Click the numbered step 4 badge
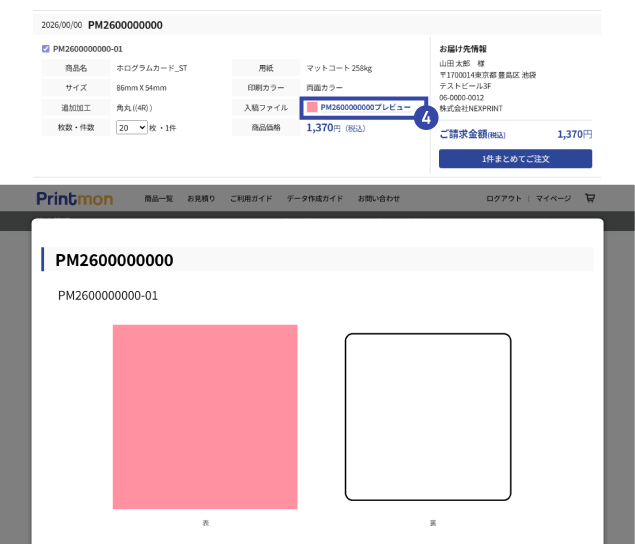Viewport: 635px width, 544px height. [x=426, y=117]
